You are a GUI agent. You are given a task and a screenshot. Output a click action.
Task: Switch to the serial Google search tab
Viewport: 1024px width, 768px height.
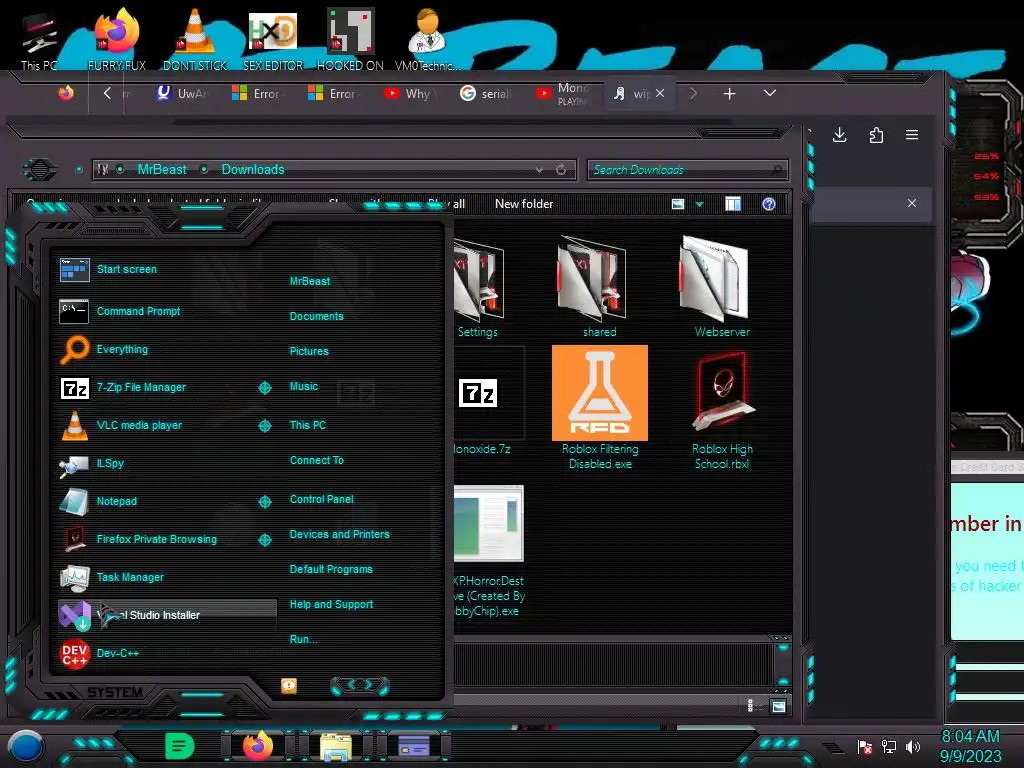486,93
